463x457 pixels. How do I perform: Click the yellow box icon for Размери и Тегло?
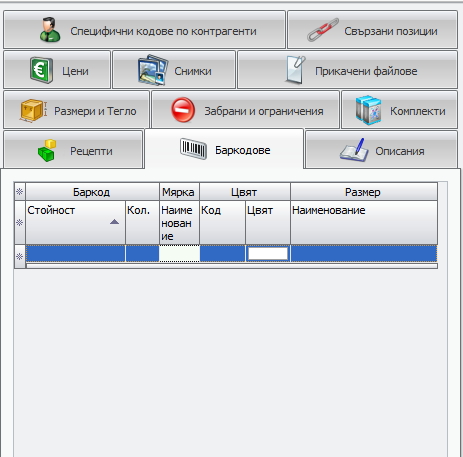pos(33,110)
